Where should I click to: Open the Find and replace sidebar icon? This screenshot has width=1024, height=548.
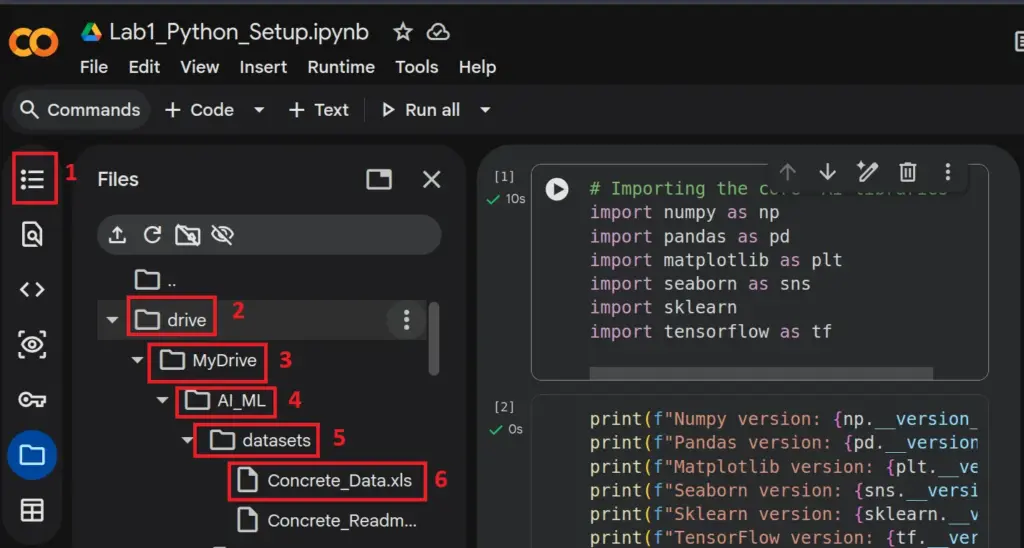(x=32, y=234)
